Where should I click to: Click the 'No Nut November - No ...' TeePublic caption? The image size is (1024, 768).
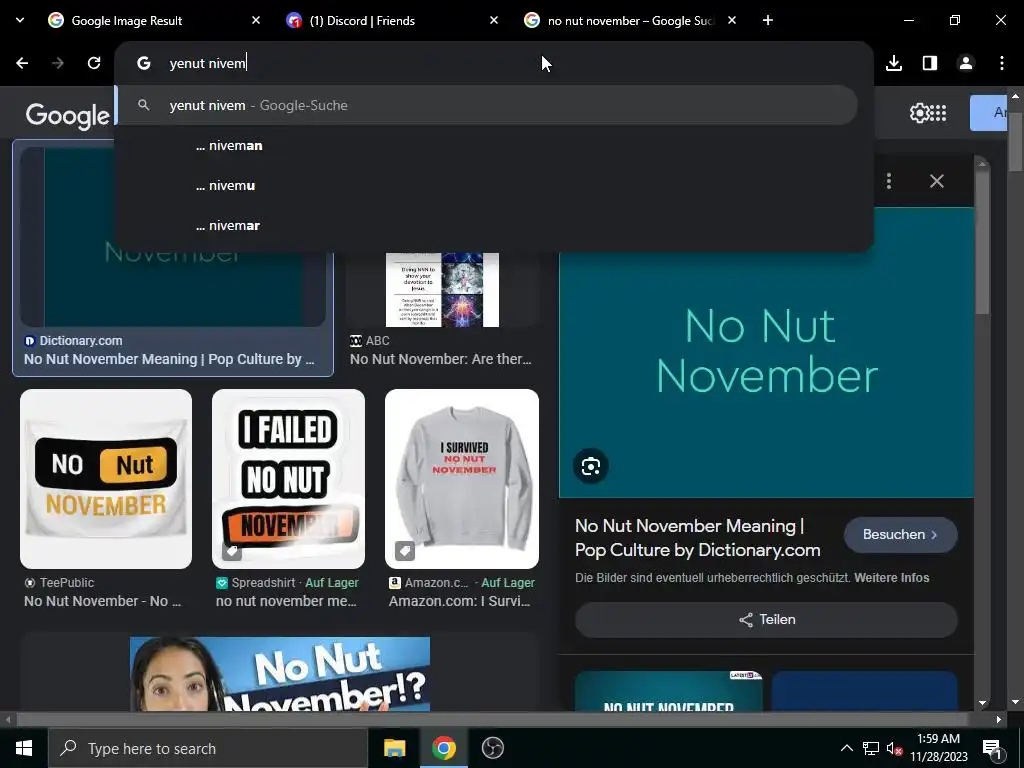coord(103,601)
